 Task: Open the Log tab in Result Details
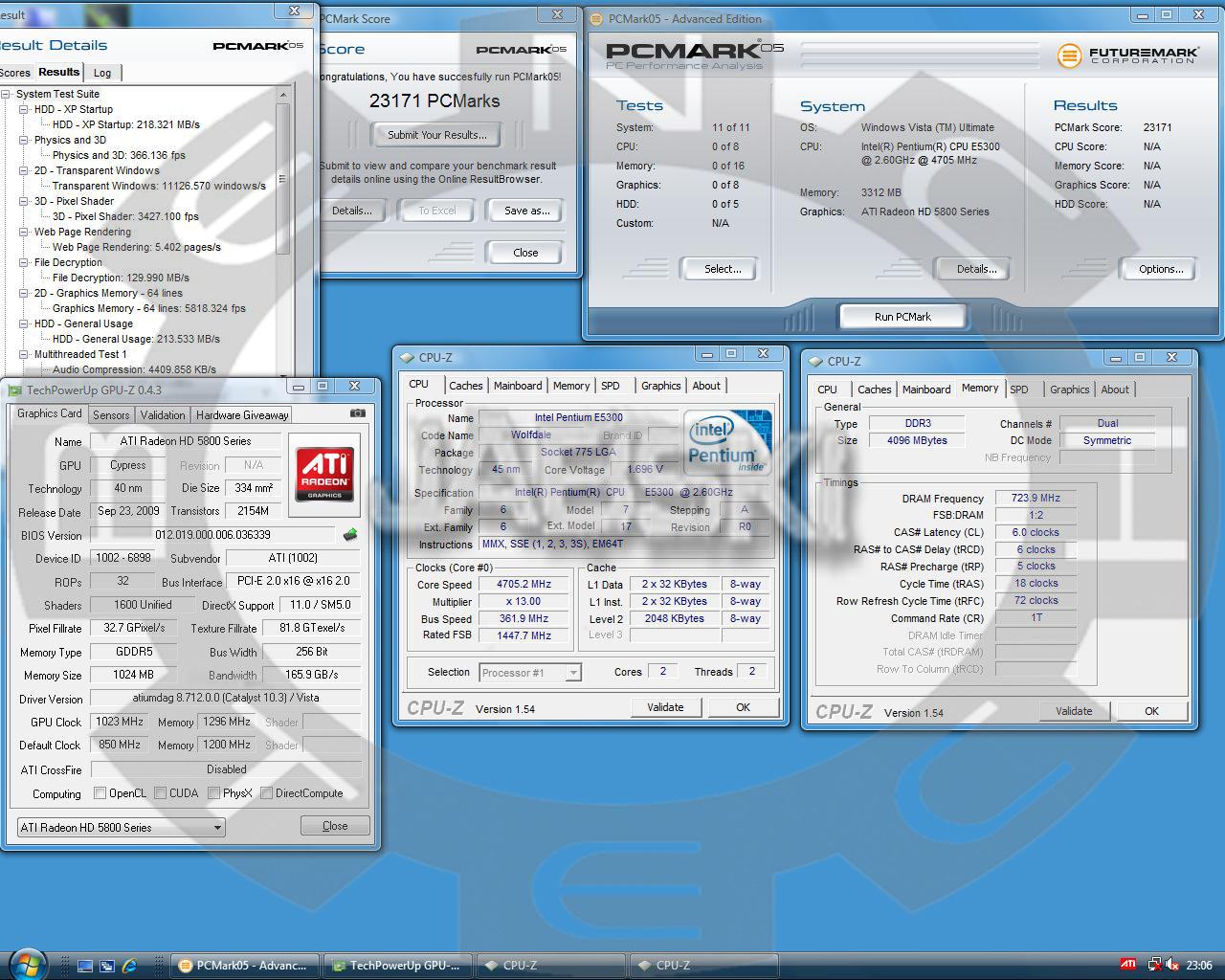[102, 73]
